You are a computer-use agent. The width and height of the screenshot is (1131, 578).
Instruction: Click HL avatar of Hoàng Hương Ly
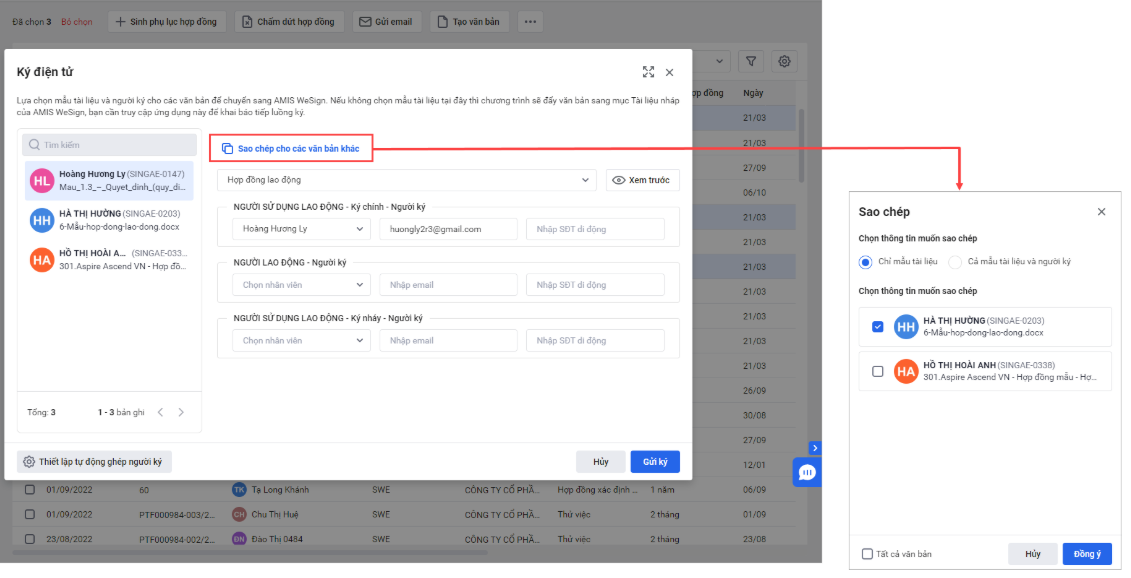42,181
